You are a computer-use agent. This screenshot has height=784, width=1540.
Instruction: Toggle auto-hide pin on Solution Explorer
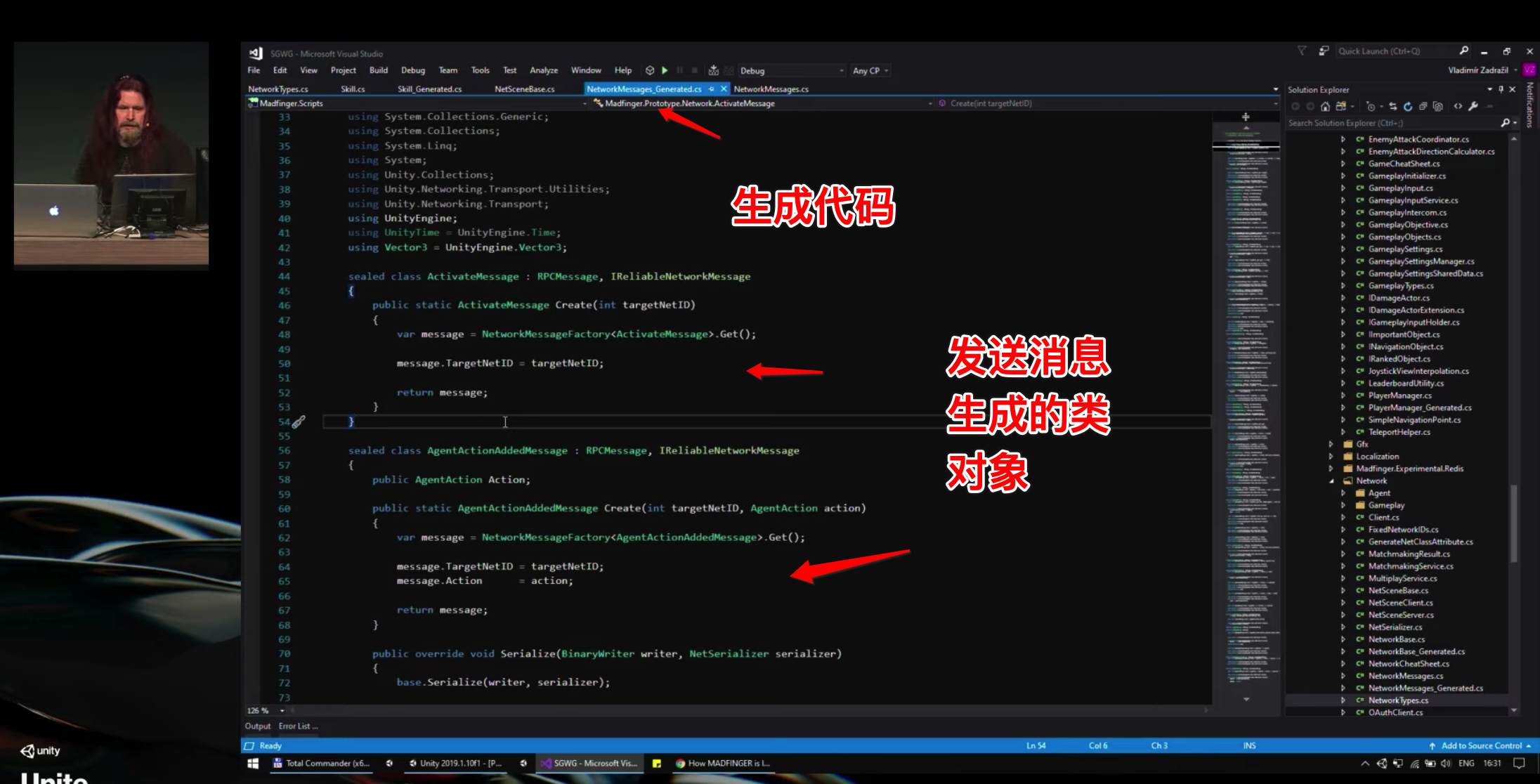tap(1501, 89)
